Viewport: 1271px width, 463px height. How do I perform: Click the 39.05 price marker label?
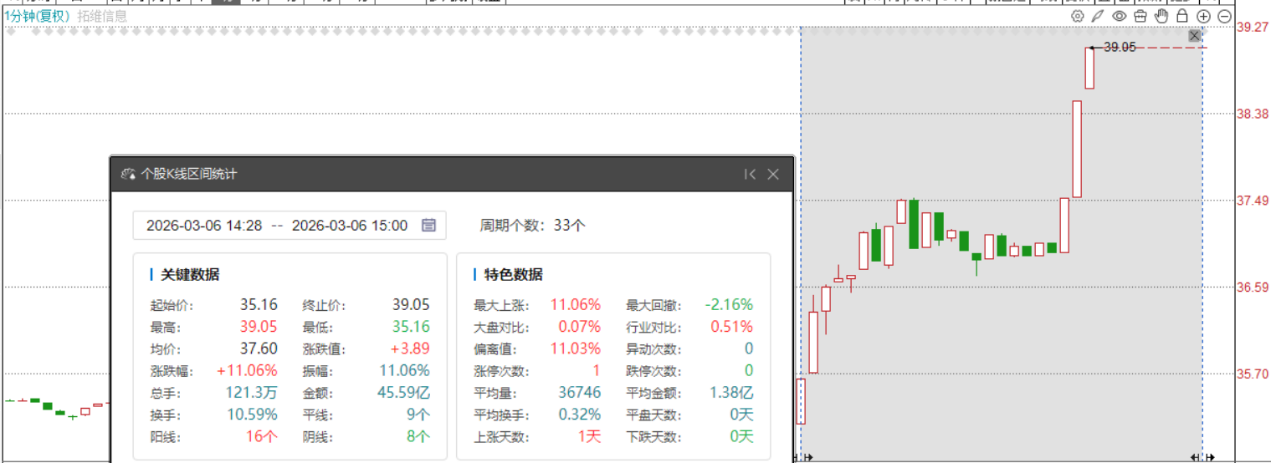click(x=1119, y=47)
